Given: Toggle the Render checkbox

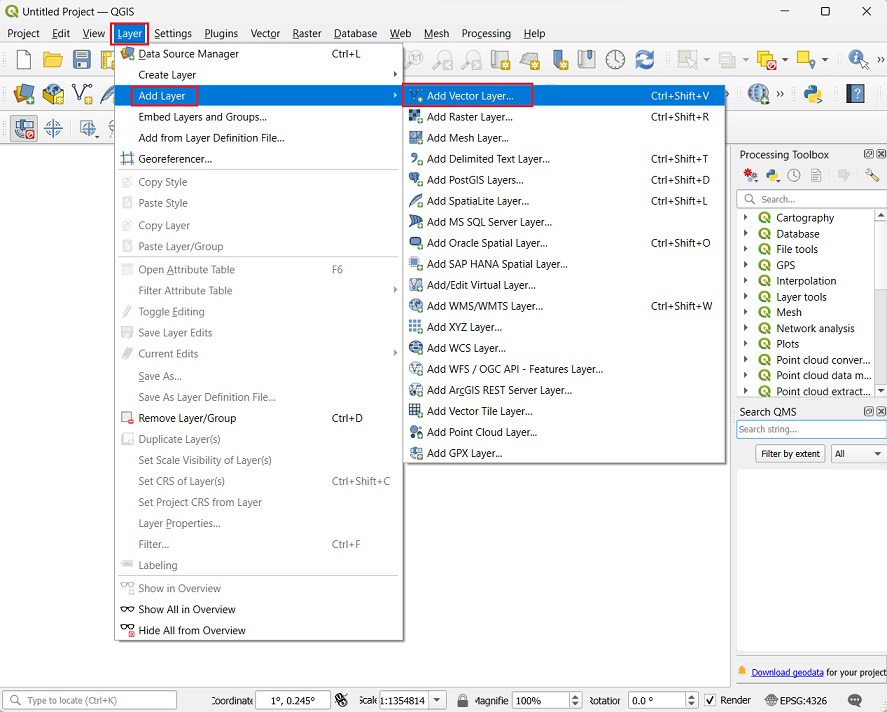Looking at the screenshot, I should (710, 700).
